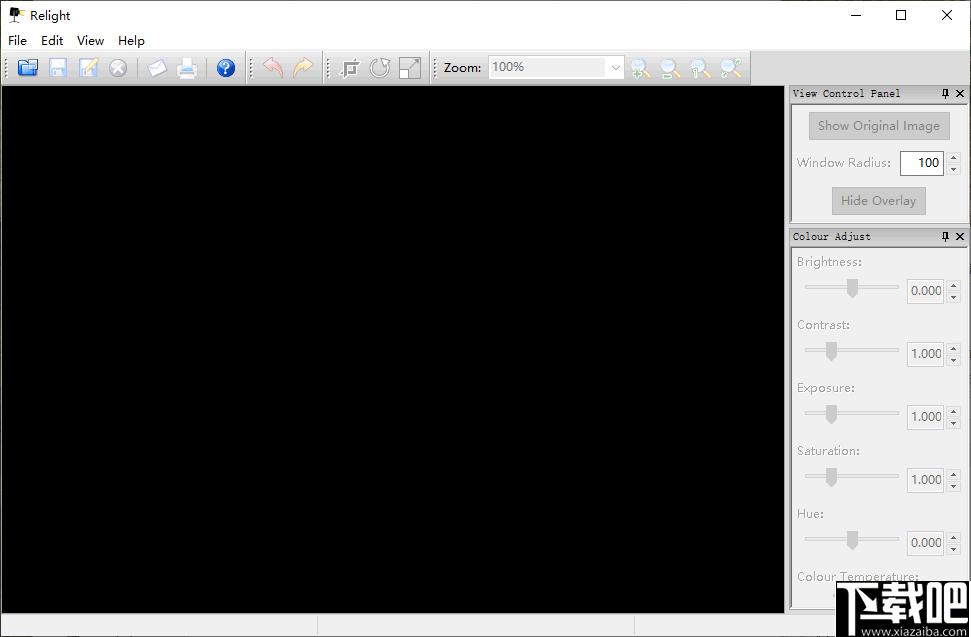Close the View Control Panel
The image size is (971, 637).
pos(960,93)
